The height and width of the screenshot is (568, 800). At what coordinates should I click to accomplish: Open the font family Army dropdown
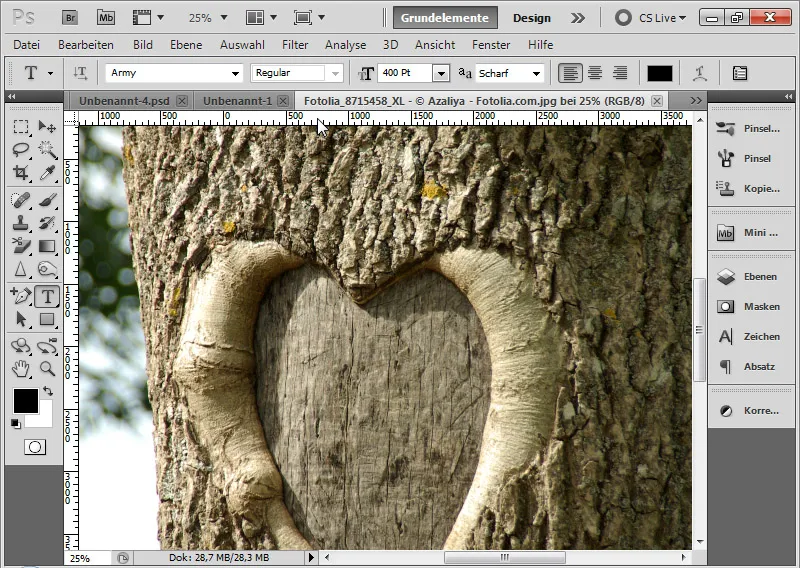point(235,73)
